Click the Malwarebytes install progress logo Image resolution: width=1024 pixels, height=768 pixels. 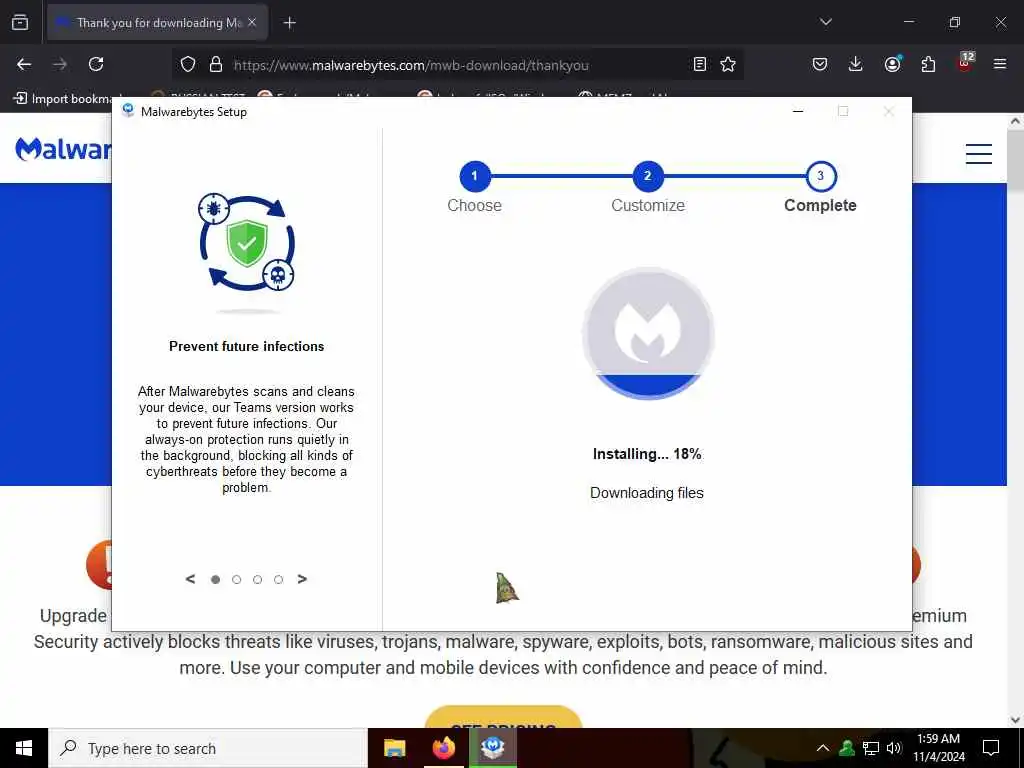coord(648,333)
